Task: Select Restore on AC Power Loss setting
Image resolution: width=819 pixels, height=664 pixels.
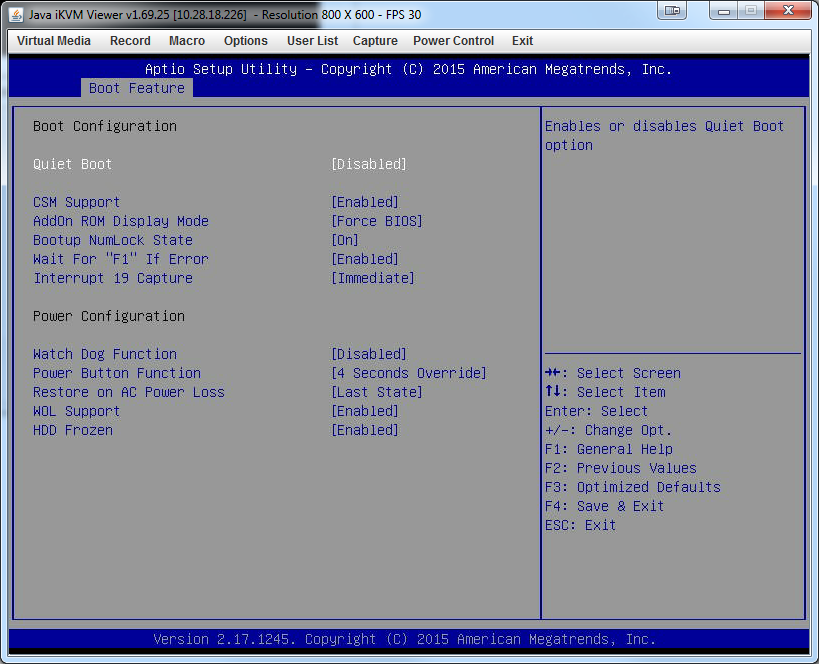Action: 128,392
